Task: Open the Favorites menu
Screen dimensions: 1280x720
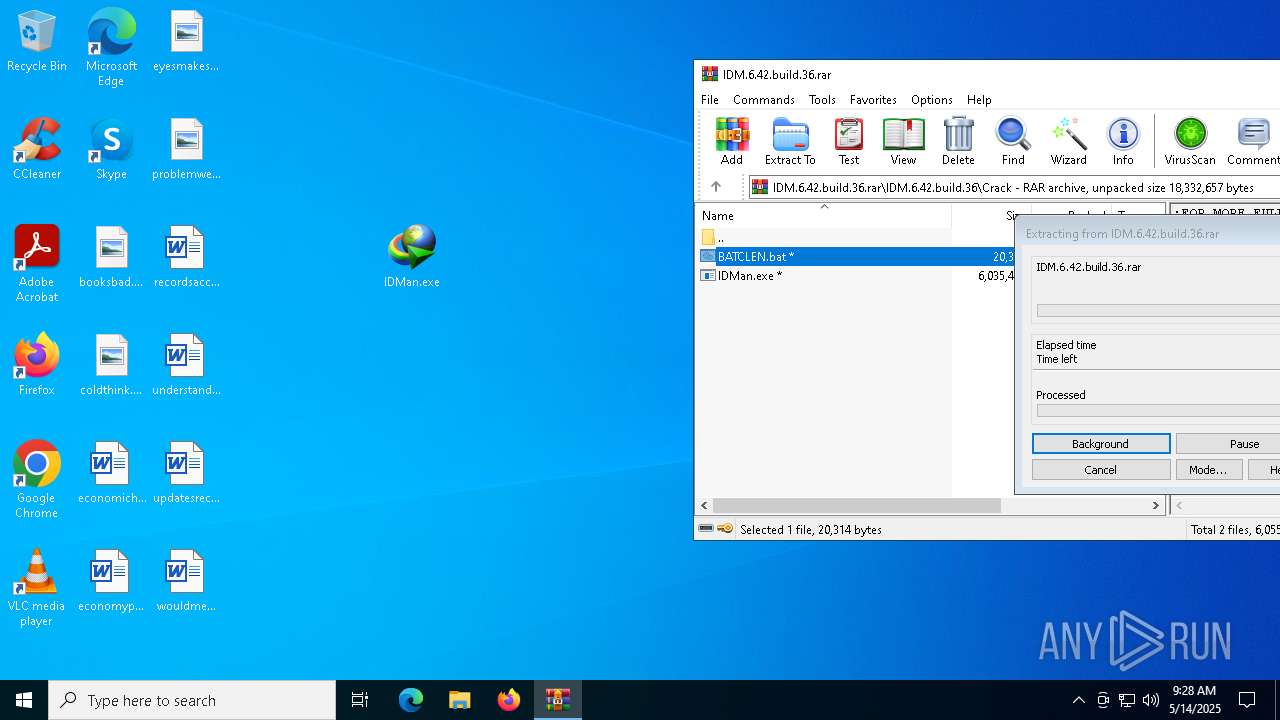Action: tap(873, 100)
